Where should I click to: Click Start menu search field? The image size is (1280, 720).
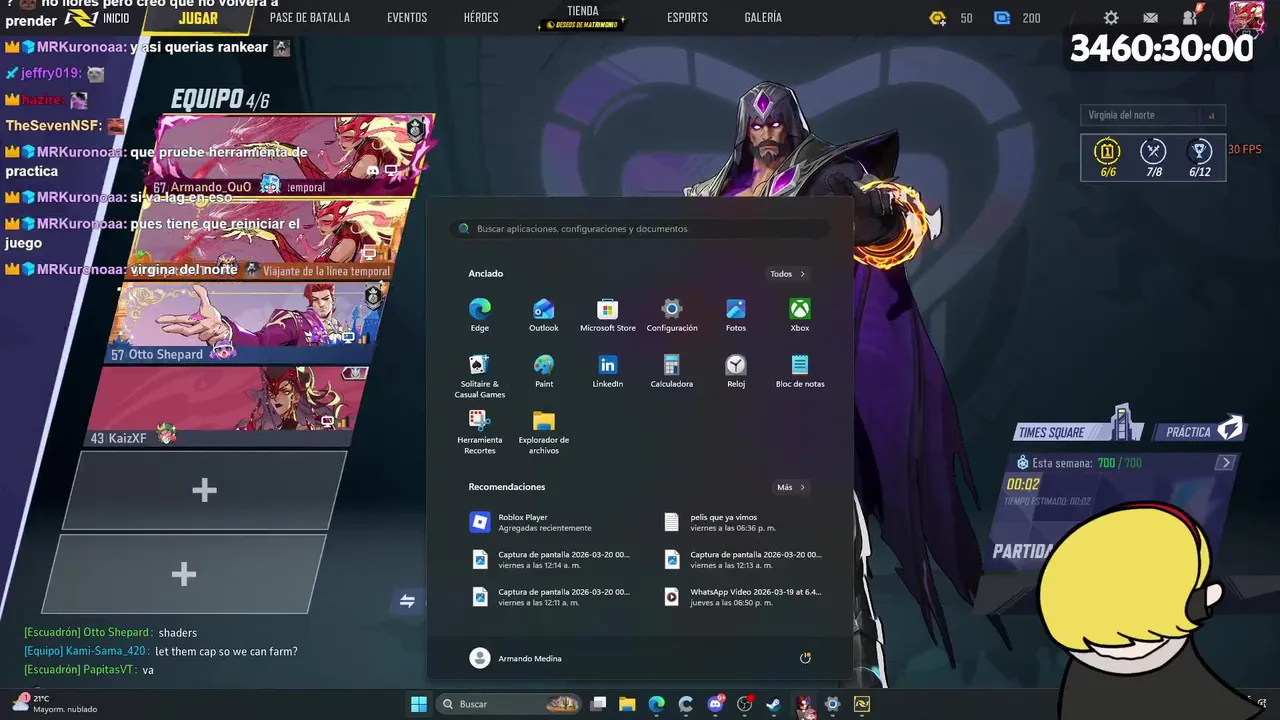click(640, 229)
